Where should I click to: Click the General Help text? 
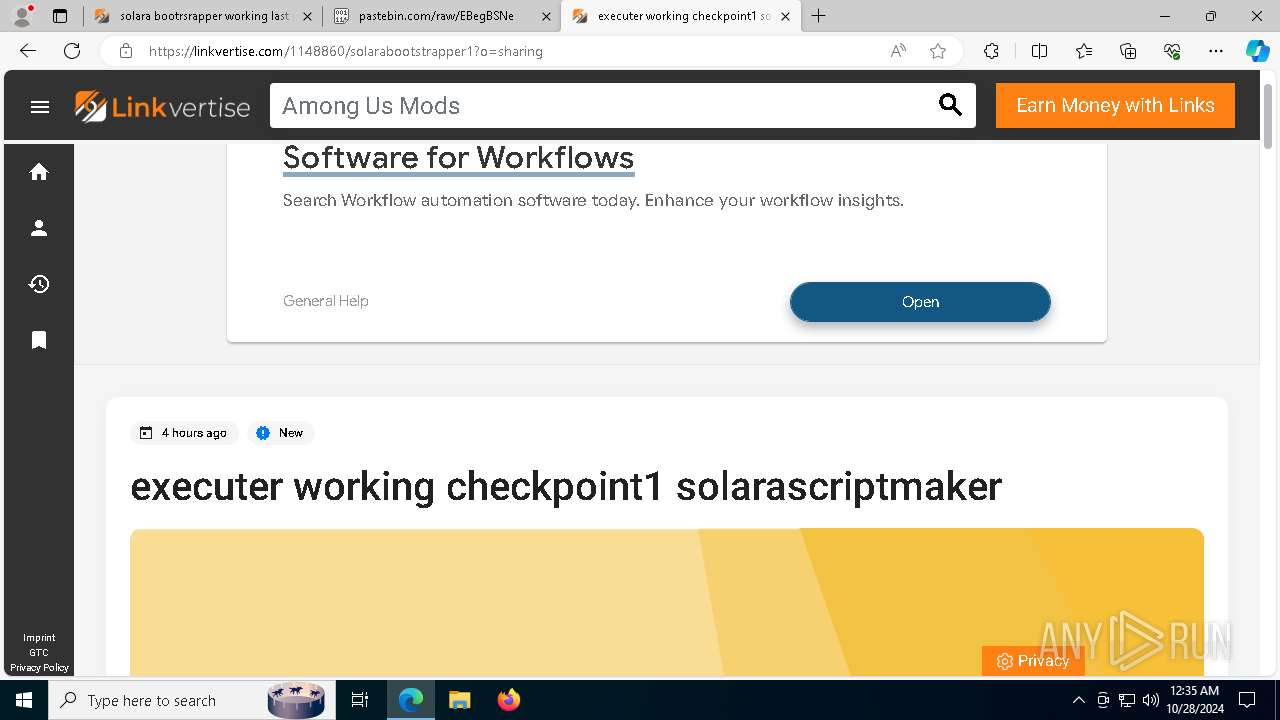[x=326, y=301]
